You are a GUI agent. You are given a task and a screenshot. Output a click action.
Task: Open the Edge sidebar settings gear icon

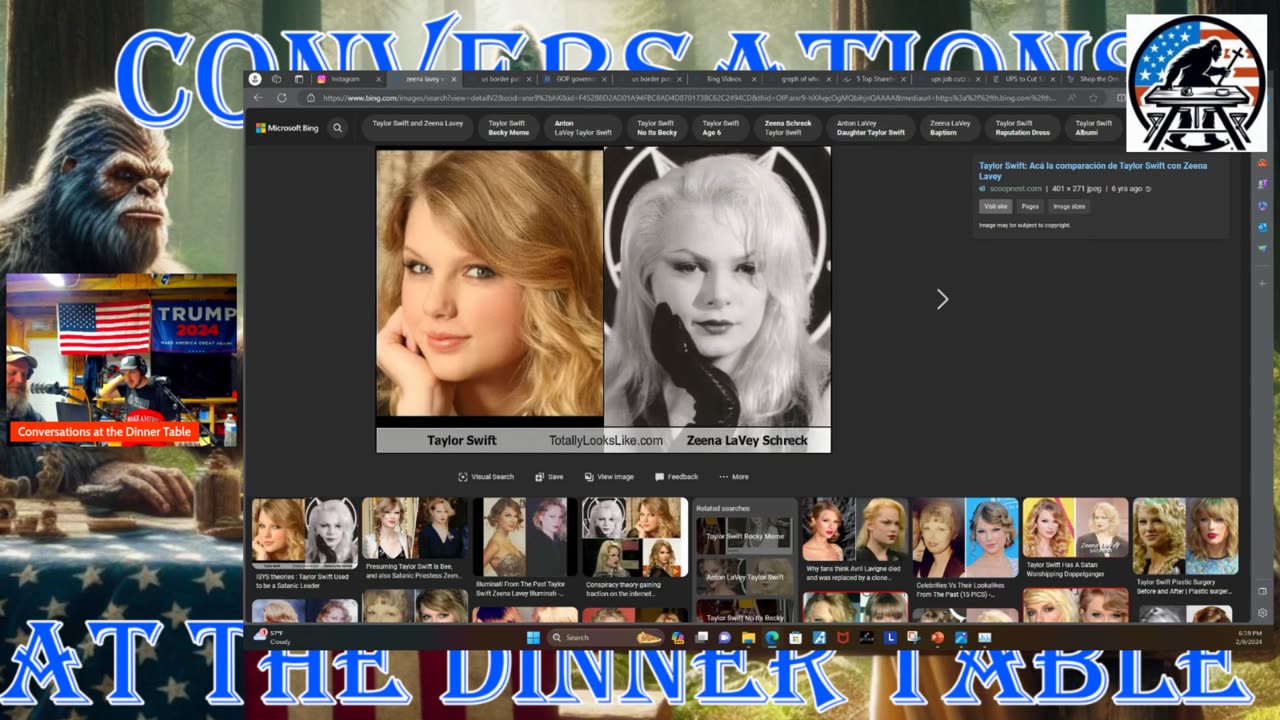point(1263,612)
